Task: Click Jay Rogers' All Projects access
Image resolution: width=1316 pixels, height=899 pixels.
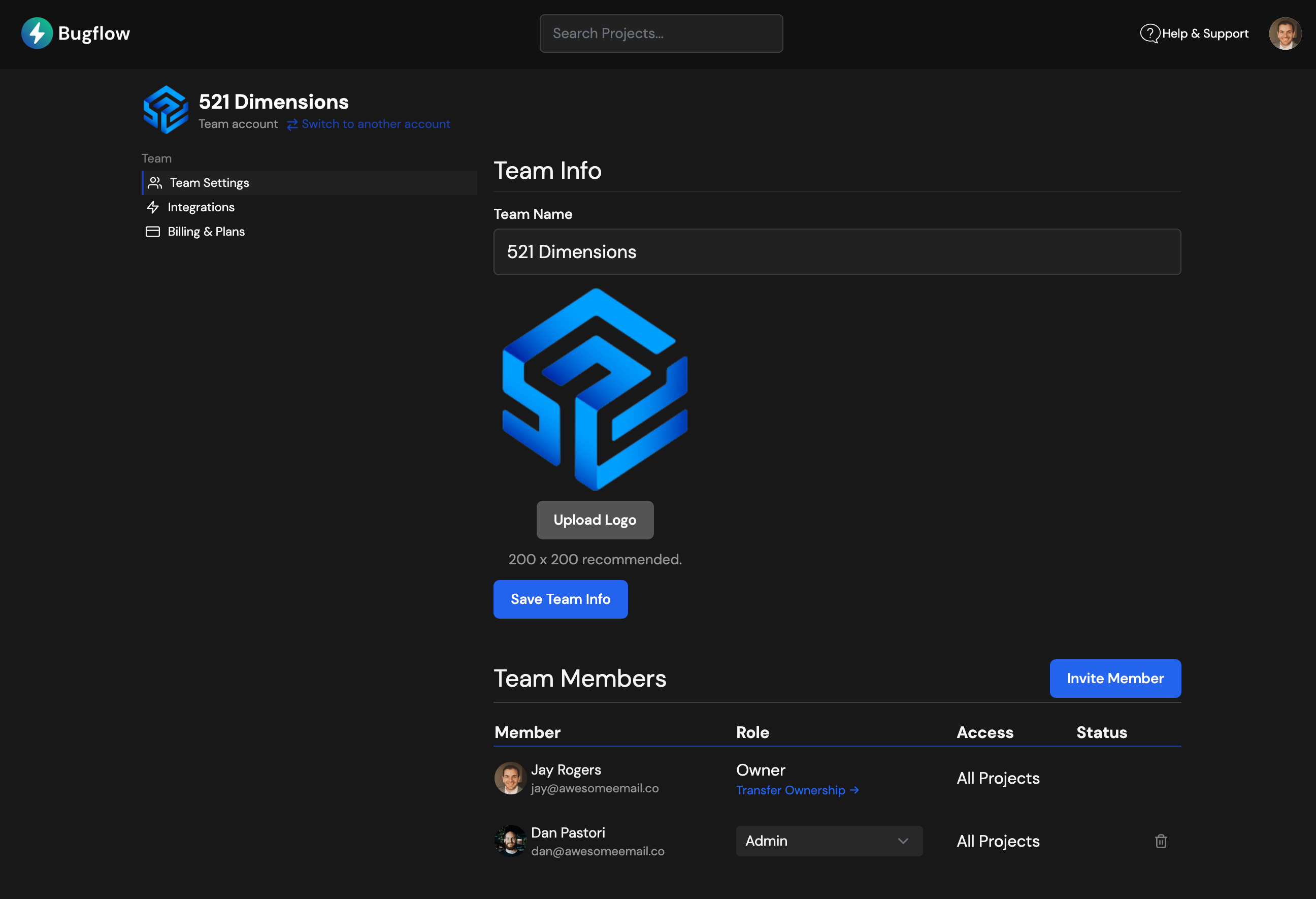Action: (998, 778)
